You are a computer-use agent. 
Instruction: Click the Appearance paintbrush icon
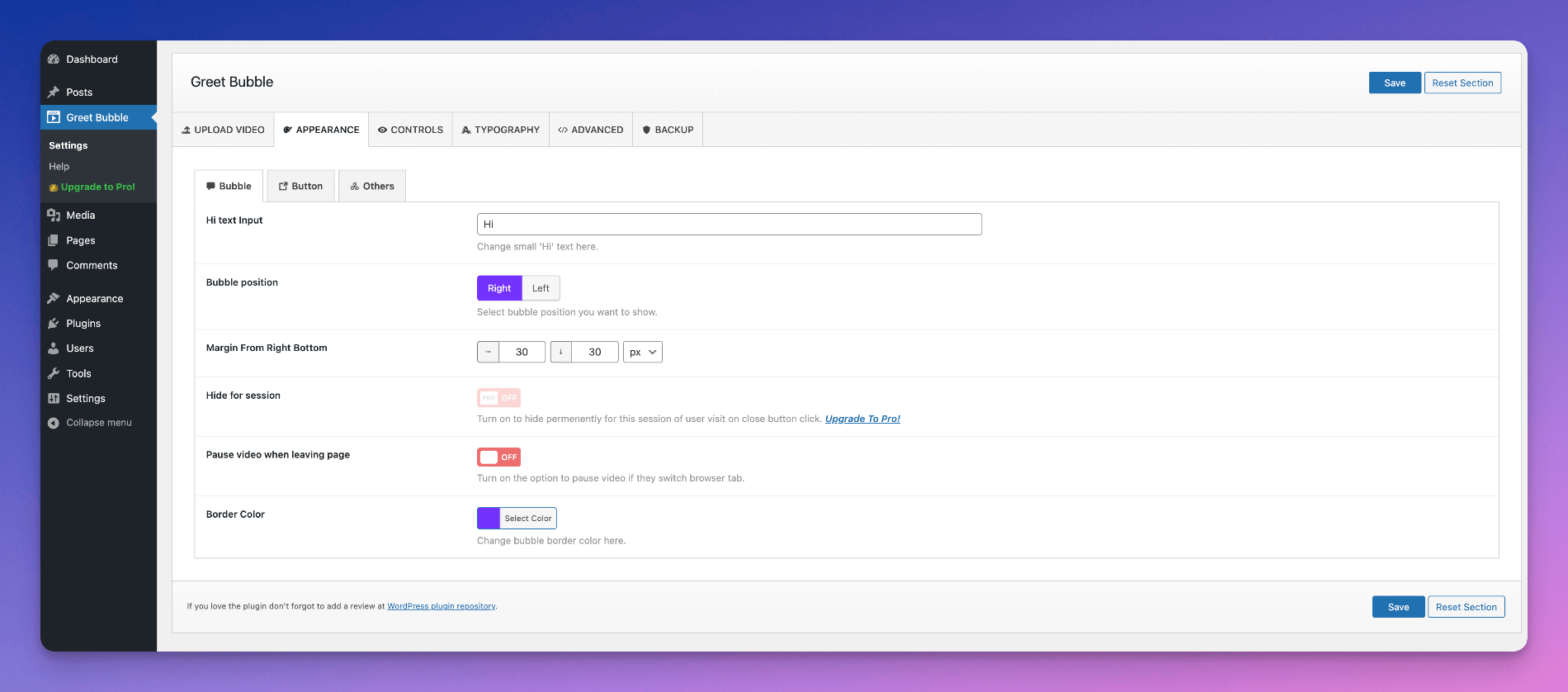coord(54,298)
